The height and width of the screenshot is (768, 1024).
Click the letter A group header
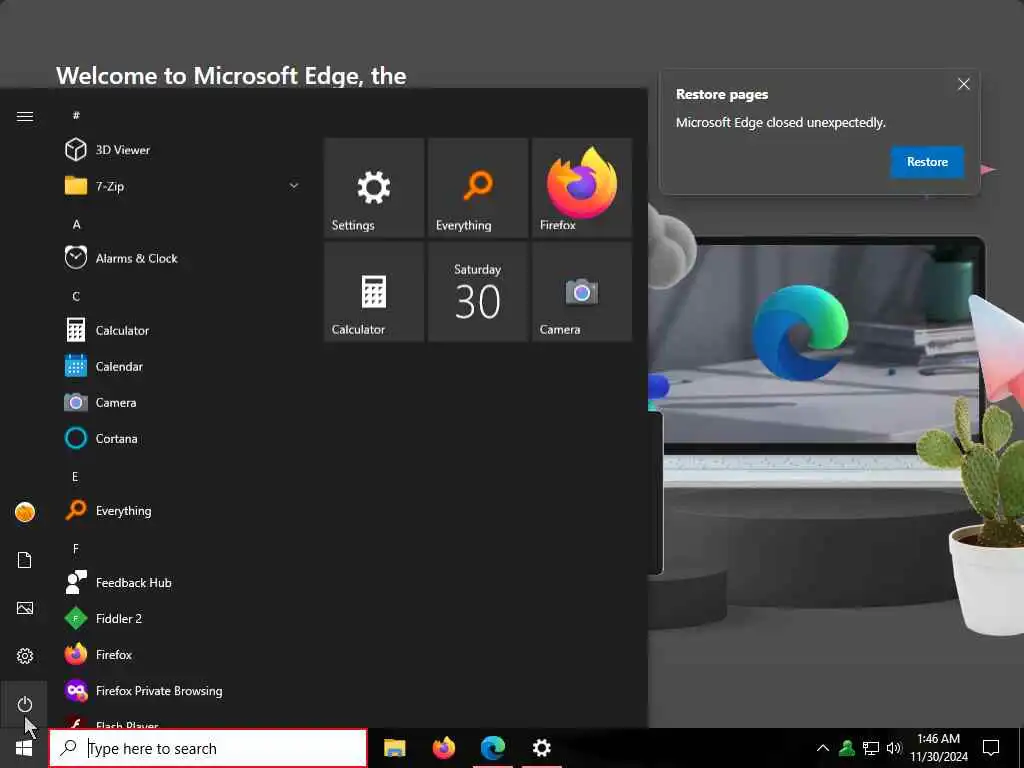(76, 224)
